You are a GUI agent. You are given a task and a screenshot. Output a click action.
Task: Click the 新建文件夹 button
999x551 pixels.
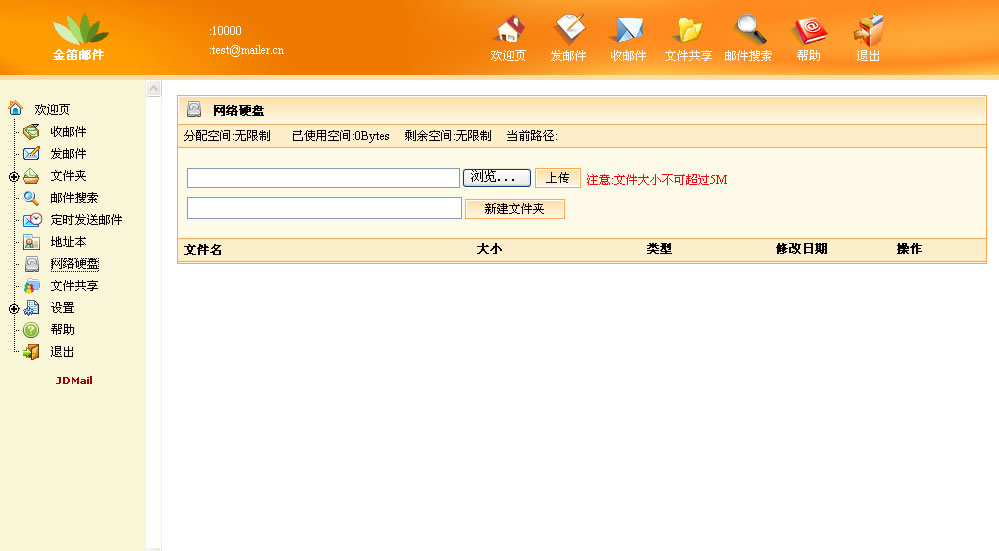tap(514, 209)
